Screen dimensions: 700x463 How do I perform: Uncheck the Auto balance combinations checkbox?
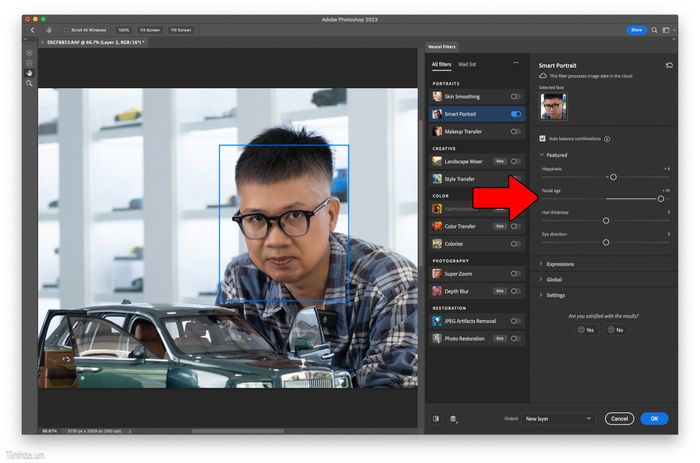pos(542,138)
